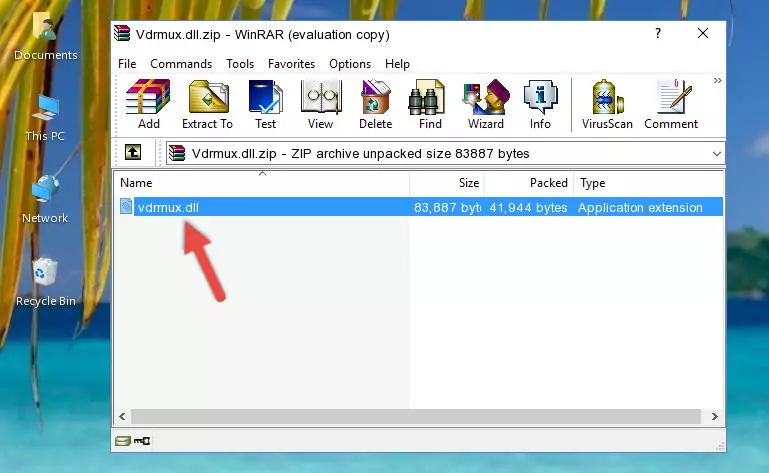The height and width of the screenshot is (473, 769).
Task: Sort by the Name column header
Action: coord(262,183)
